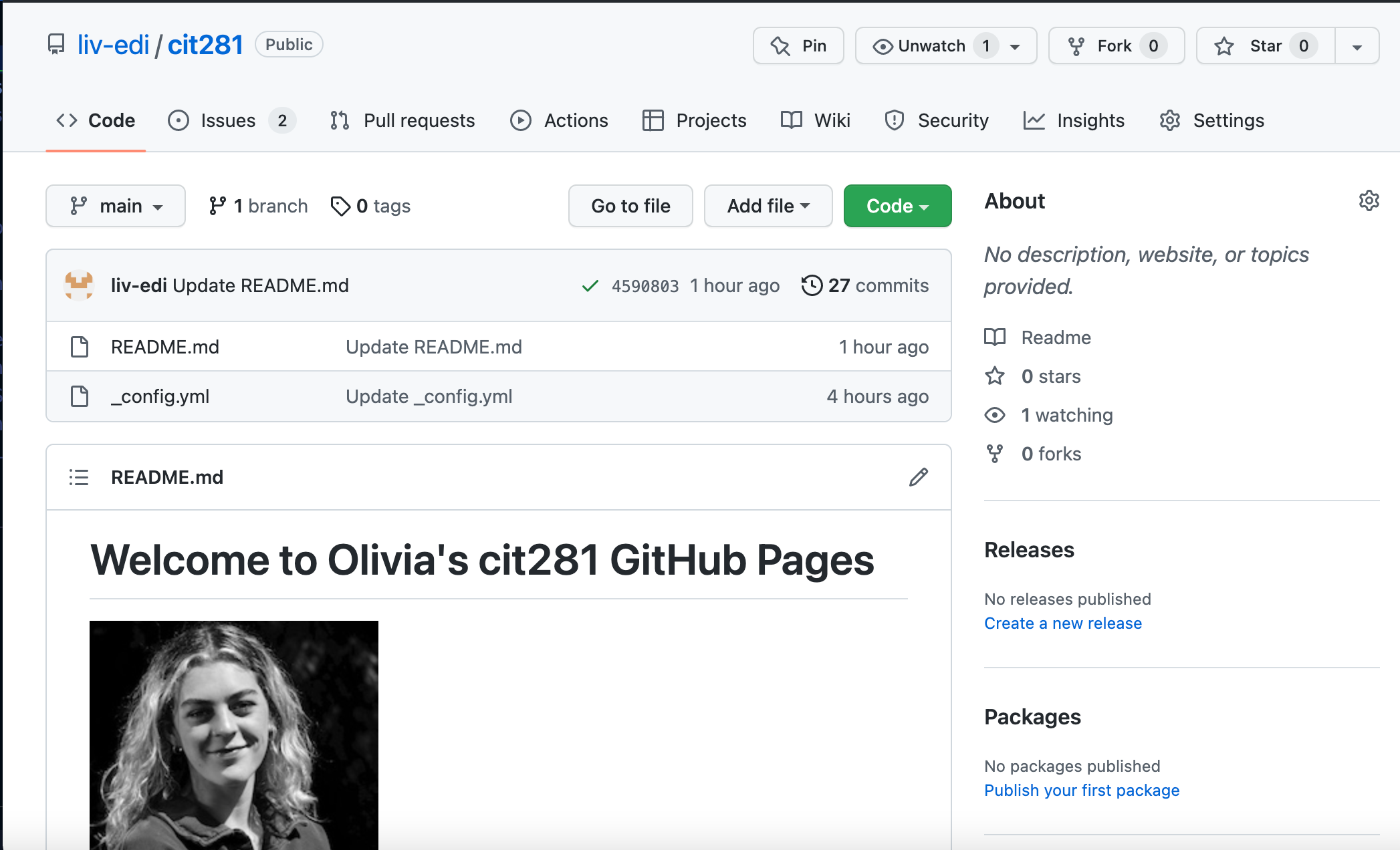The image size is (1400, 850).
Task: Open the Projects tab
Action: 694,120
